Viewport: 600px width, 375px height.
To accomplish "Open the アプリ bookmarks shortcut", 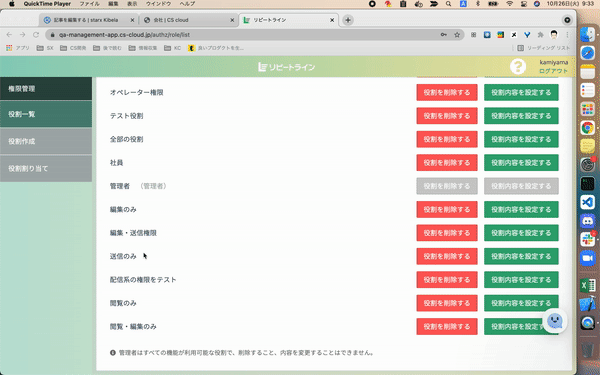I will coord(18,48).
